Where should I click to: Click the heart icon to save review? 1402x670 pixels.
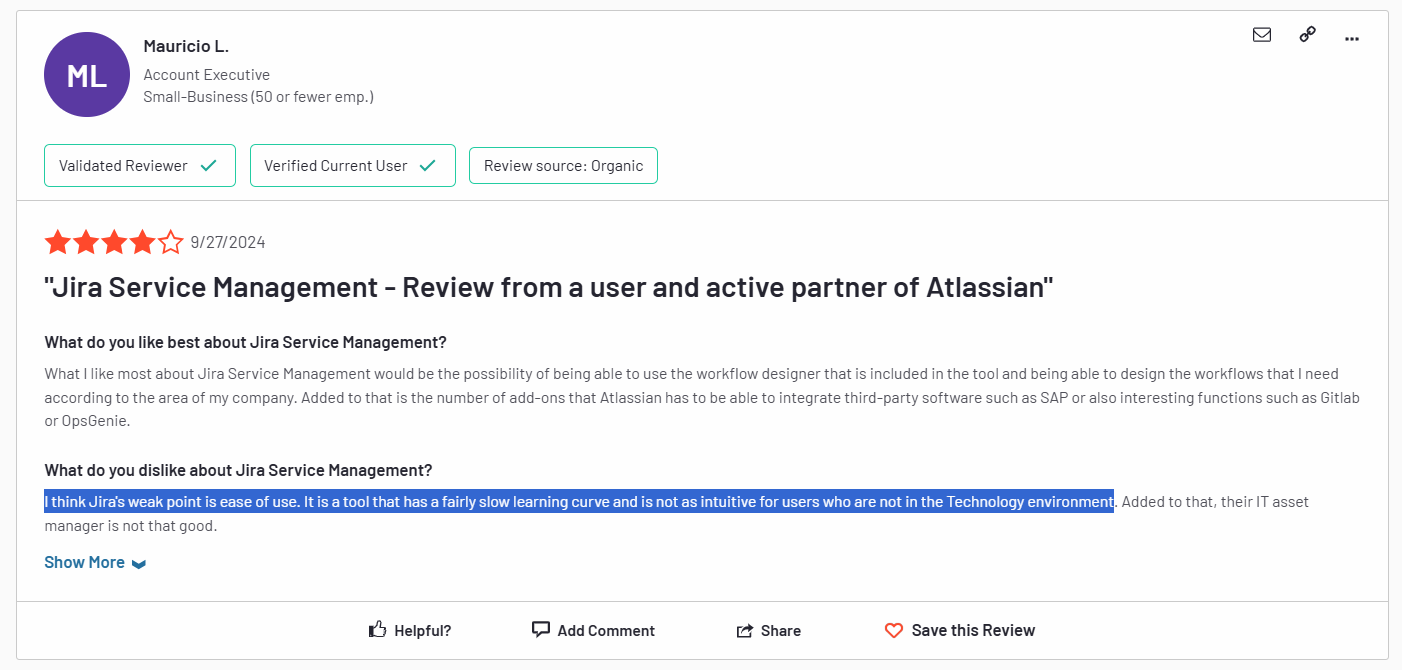[894, 631]
